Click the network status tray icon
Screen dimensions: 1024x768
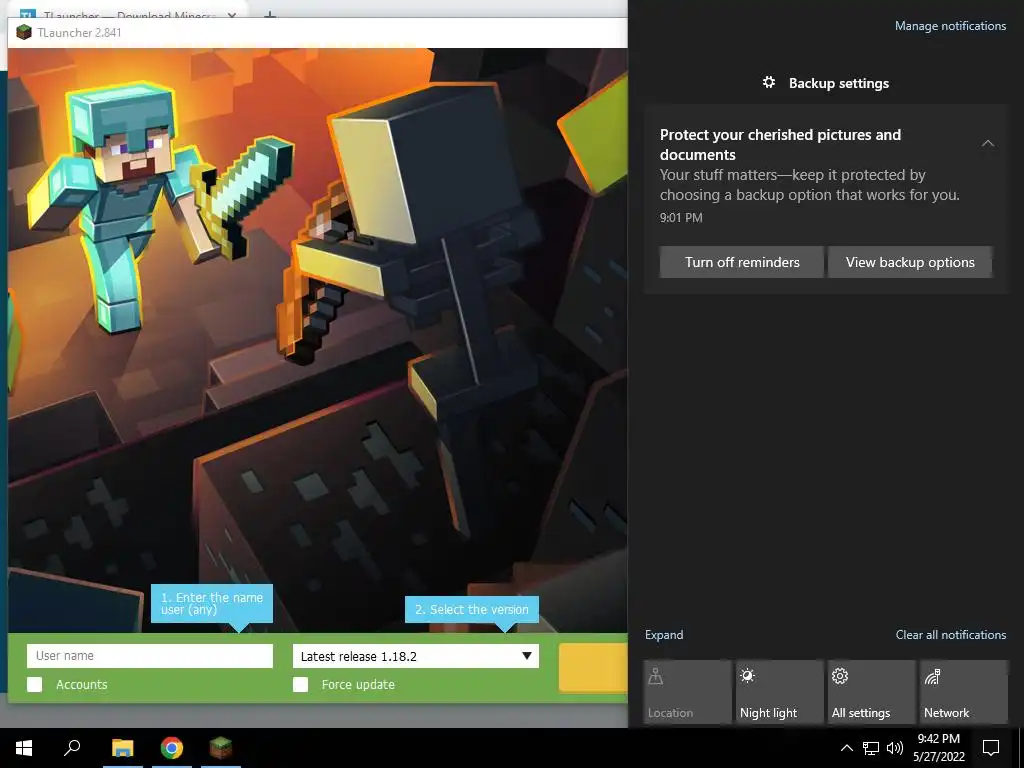click(x=871, y=748)
